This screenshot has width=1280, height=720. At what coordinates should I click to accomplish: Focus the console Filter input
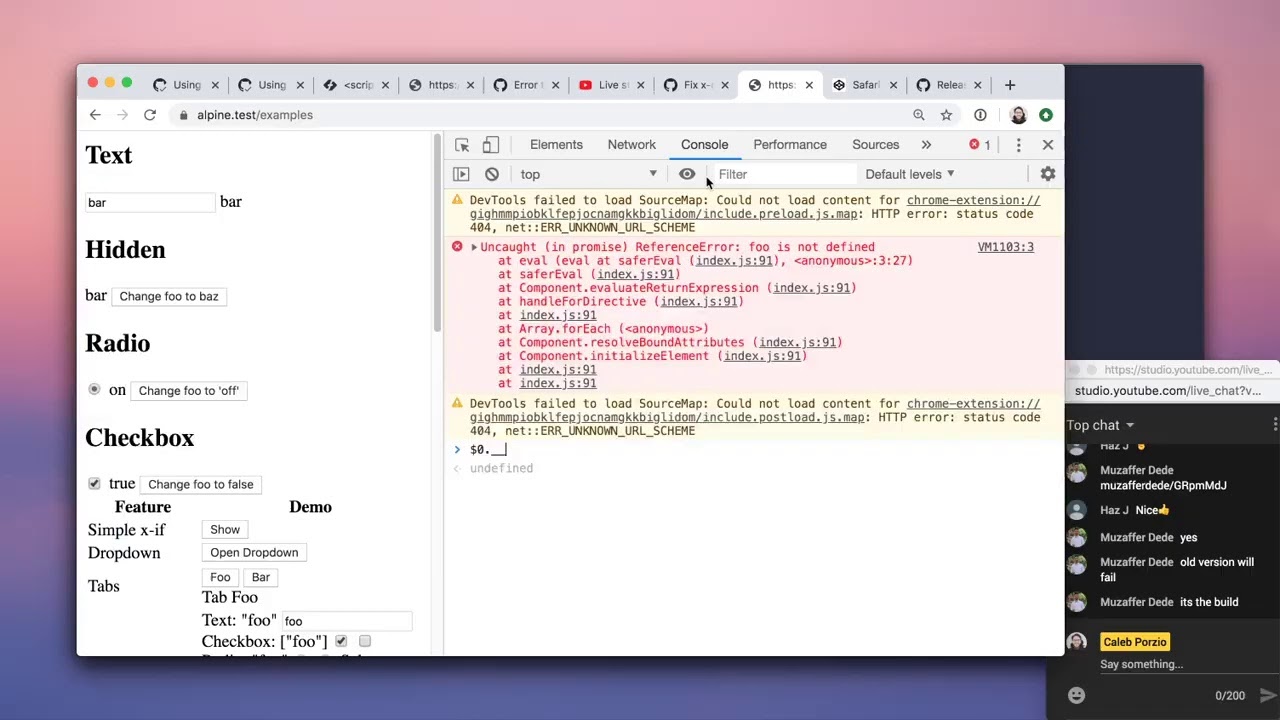[785, 174]
